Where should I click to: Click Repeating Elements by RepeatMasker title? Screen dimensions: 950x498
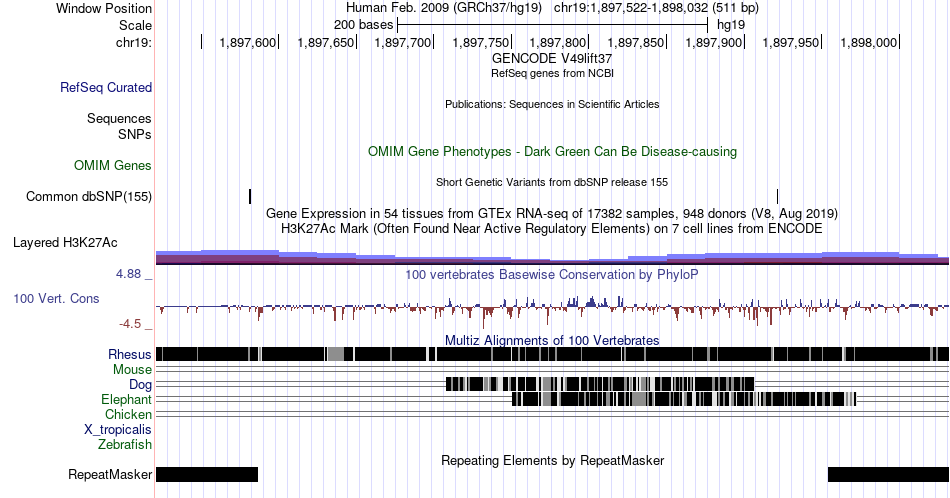coord(552,460)
